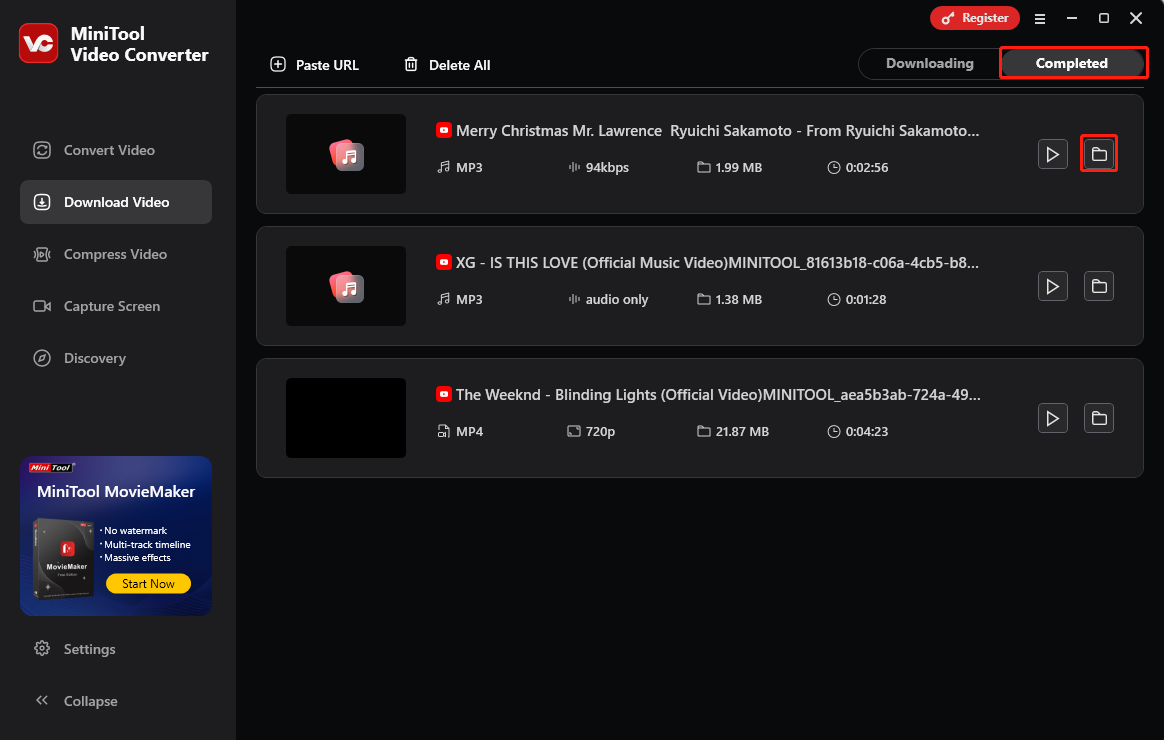The image size is (1164, 740).
Task: Click the MiniTool MovieMaker ad heading
Action: point(116,491)
